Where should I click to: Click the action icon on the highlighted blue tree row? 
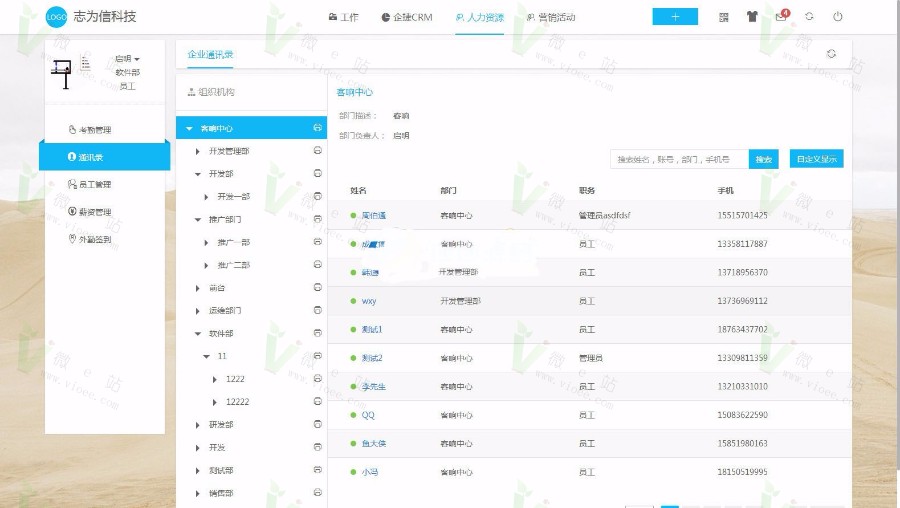(x=317, y=127)
